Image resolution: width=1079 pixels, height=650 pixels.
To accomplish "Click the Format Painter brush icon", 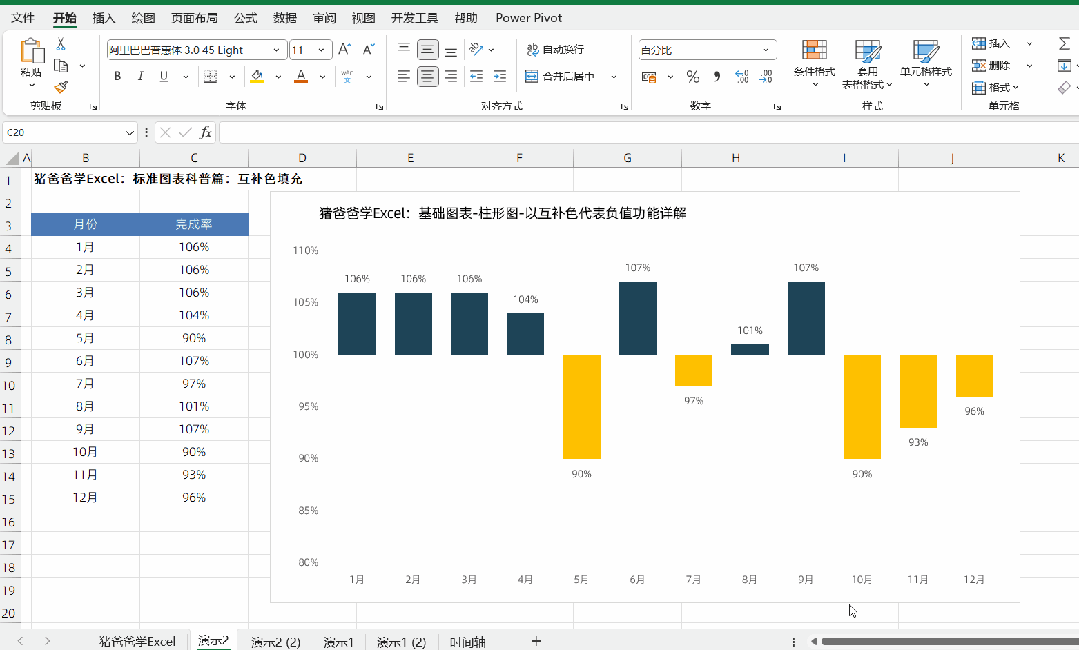I will click(61, 87).
